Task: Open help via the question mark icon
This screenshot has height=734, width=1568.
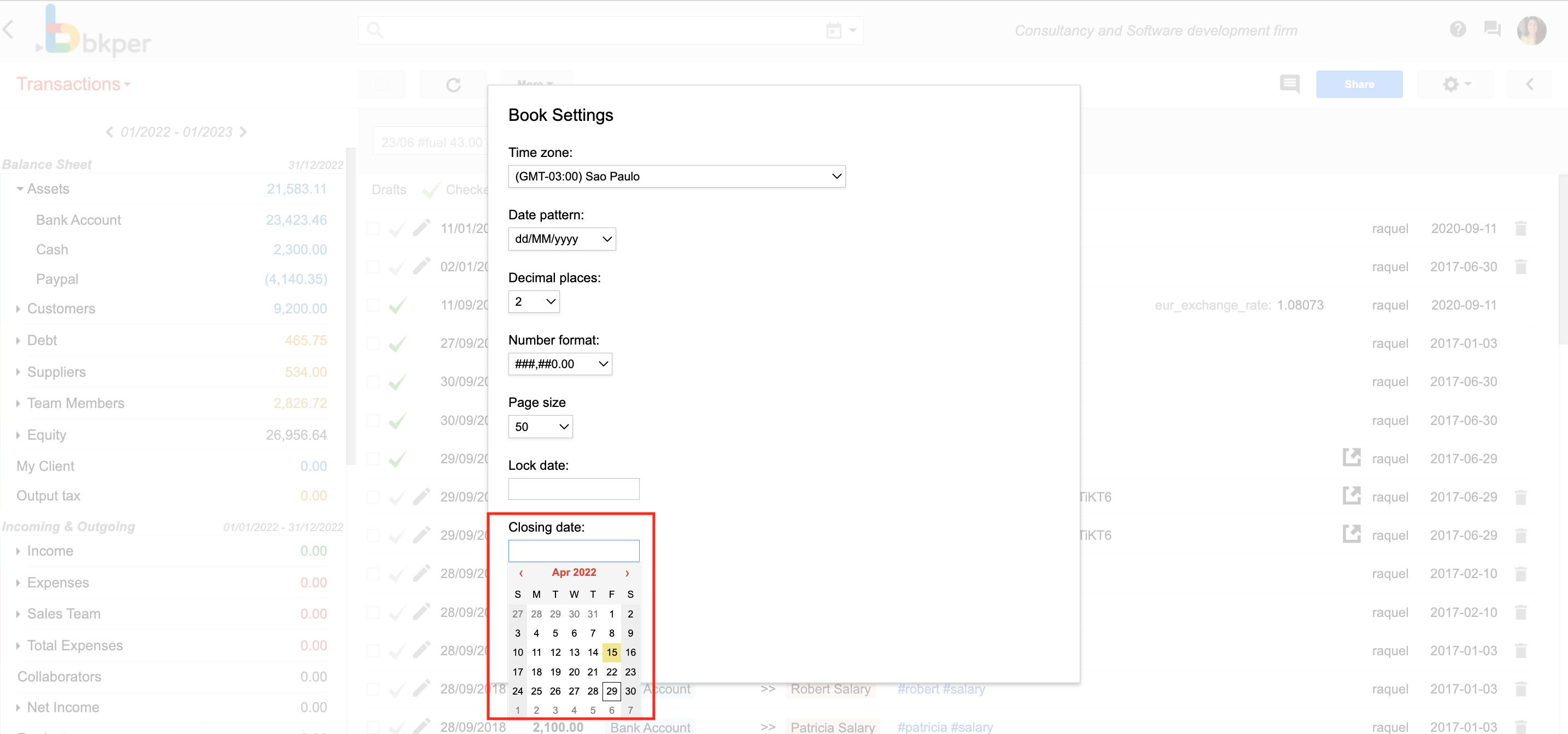Action: [x=1458, y=29]
